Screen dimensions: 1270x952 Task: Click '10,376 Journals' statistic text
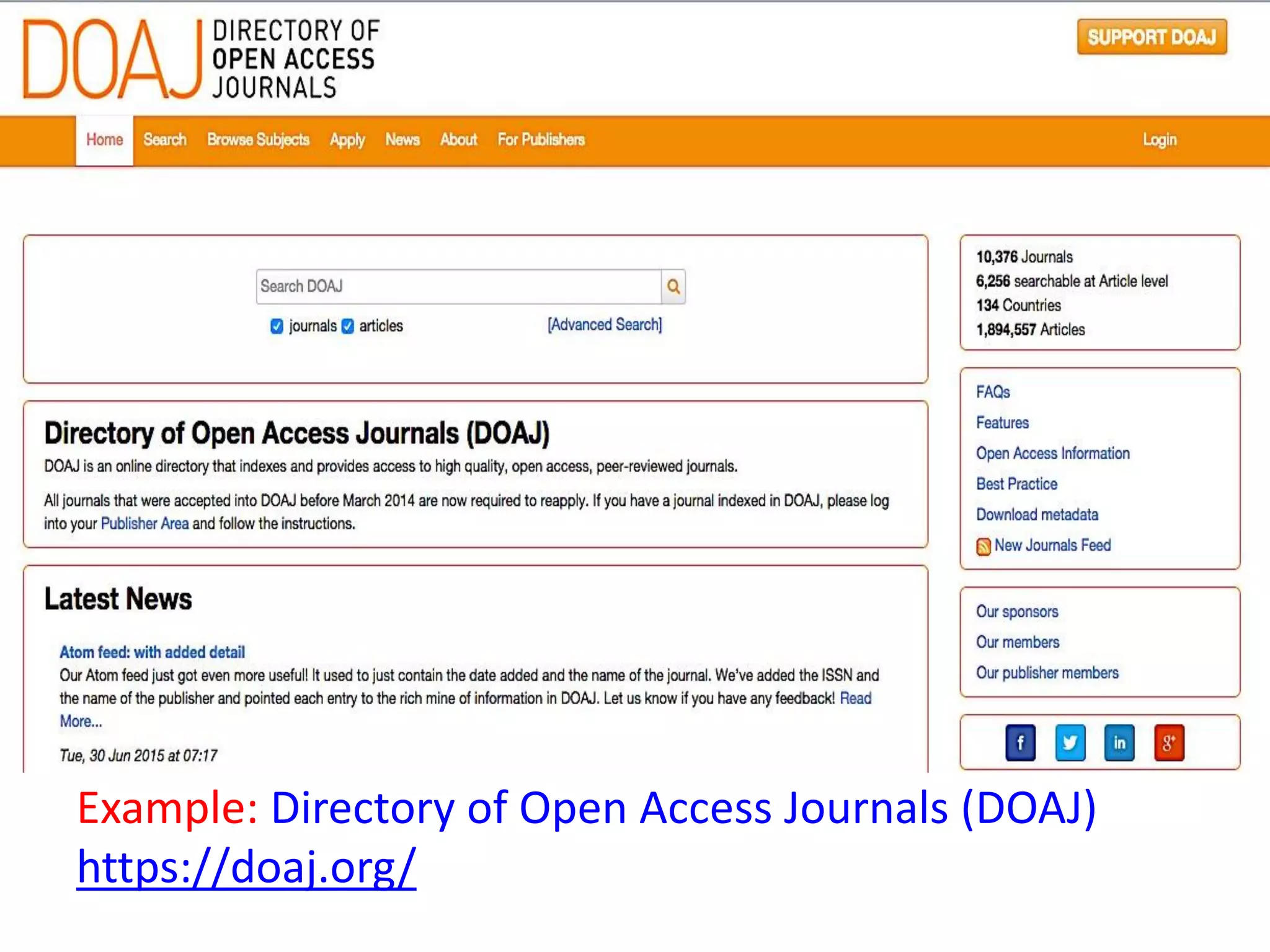(x=1024, y=257)
